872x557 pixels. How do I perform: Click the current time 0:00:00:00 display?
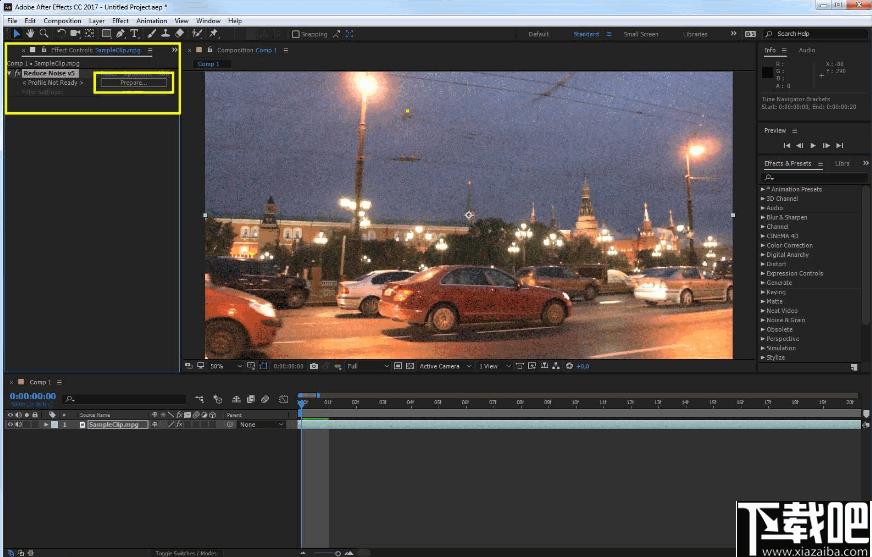pos(33,396)
